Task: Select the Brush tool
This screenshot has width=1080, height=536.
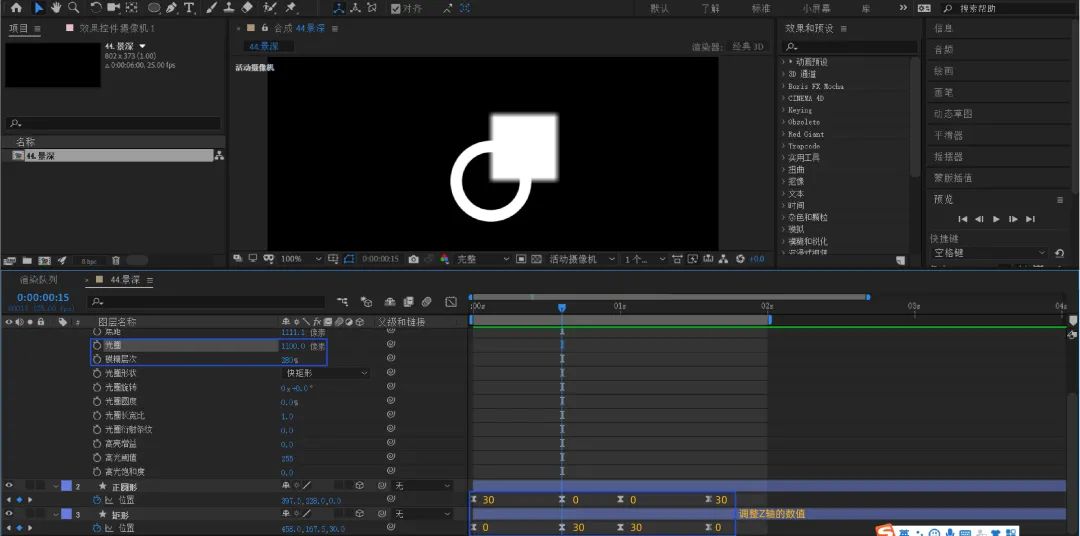Action: tap(212, 8)
